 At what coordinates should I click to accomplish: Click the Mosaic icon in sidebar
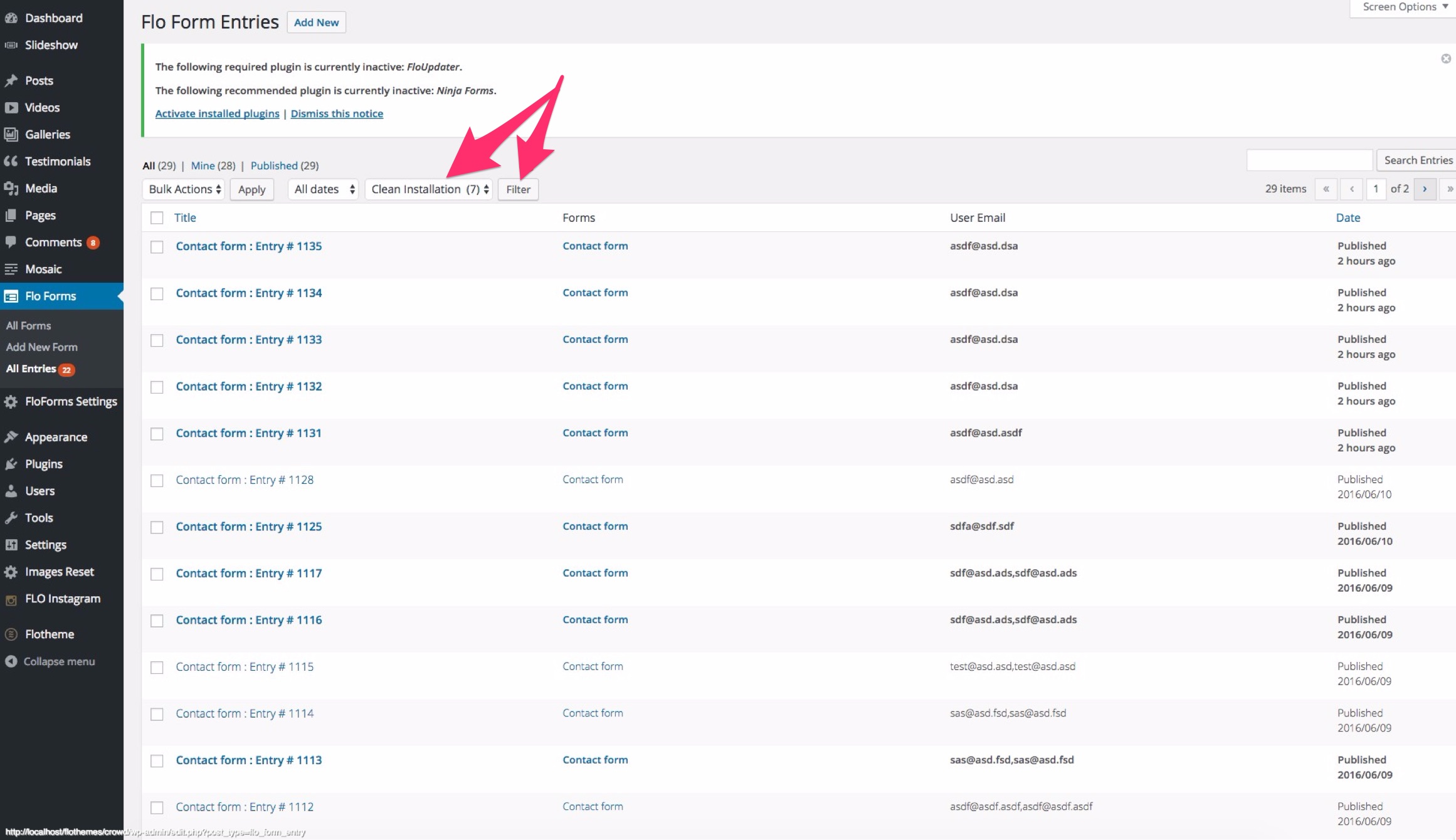(x=11, y=269)
